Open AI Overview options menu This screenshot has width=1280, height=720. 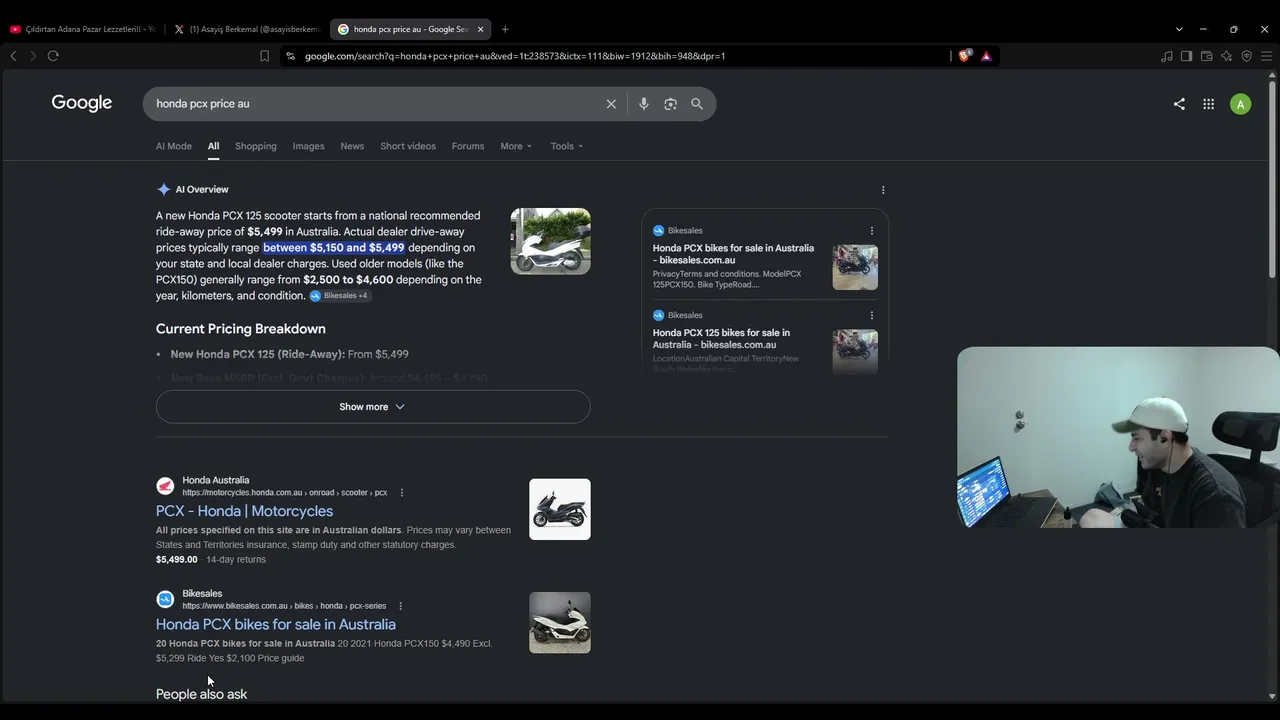click(883, 190)
